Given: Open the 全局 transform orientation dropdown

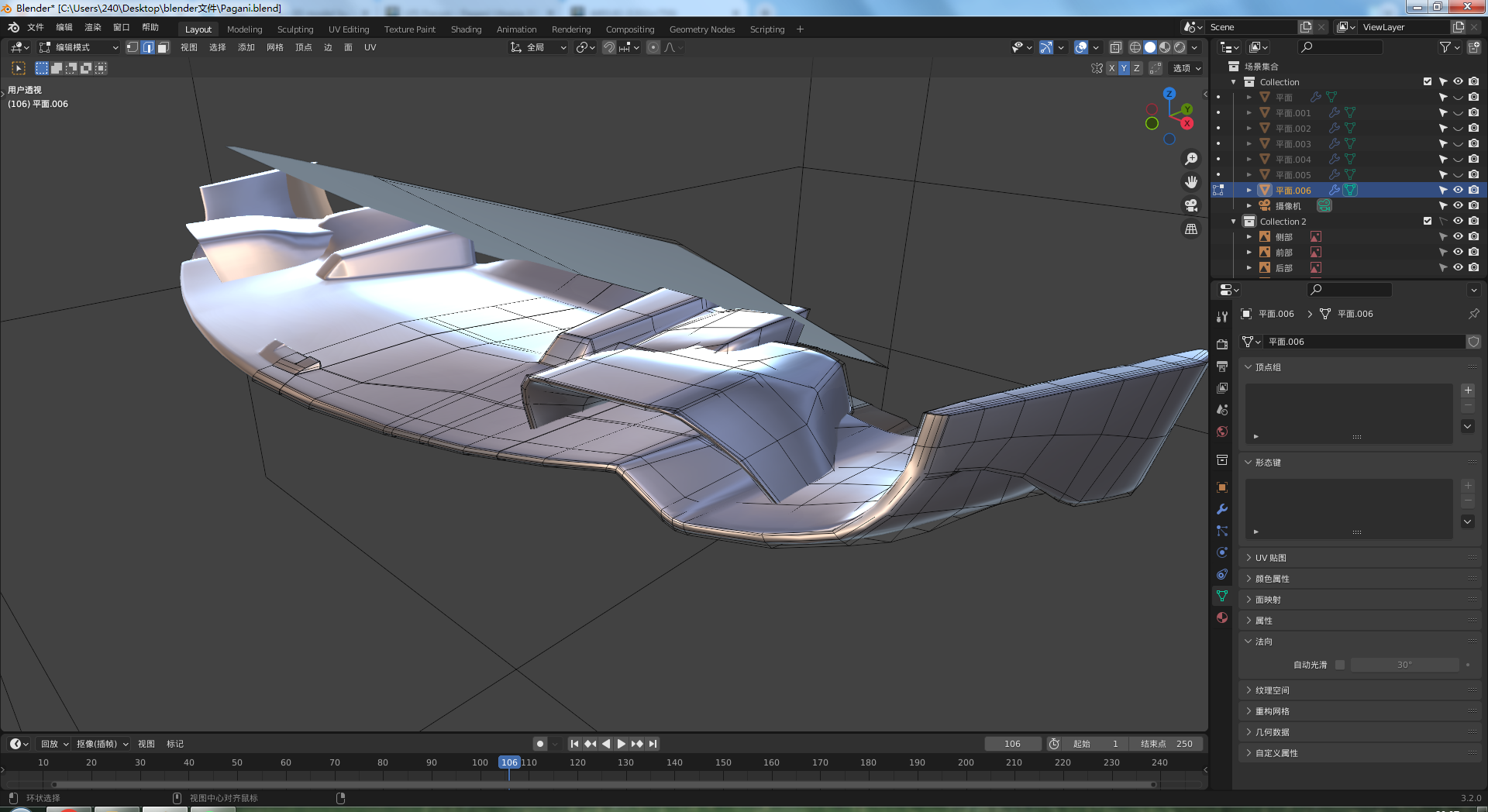Looking at the screenshot, I should click(x=539, y=47).
